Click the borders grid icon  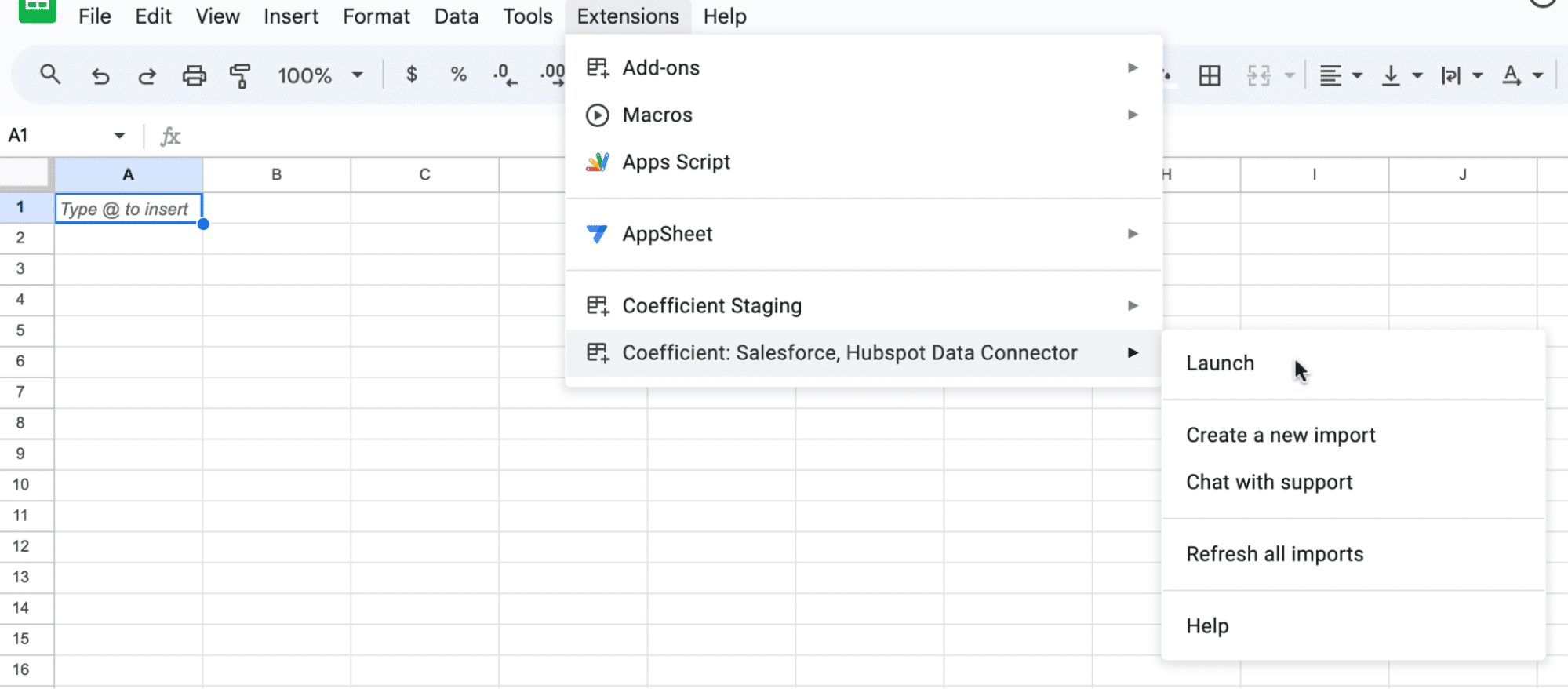click(x=1210, y=76)
